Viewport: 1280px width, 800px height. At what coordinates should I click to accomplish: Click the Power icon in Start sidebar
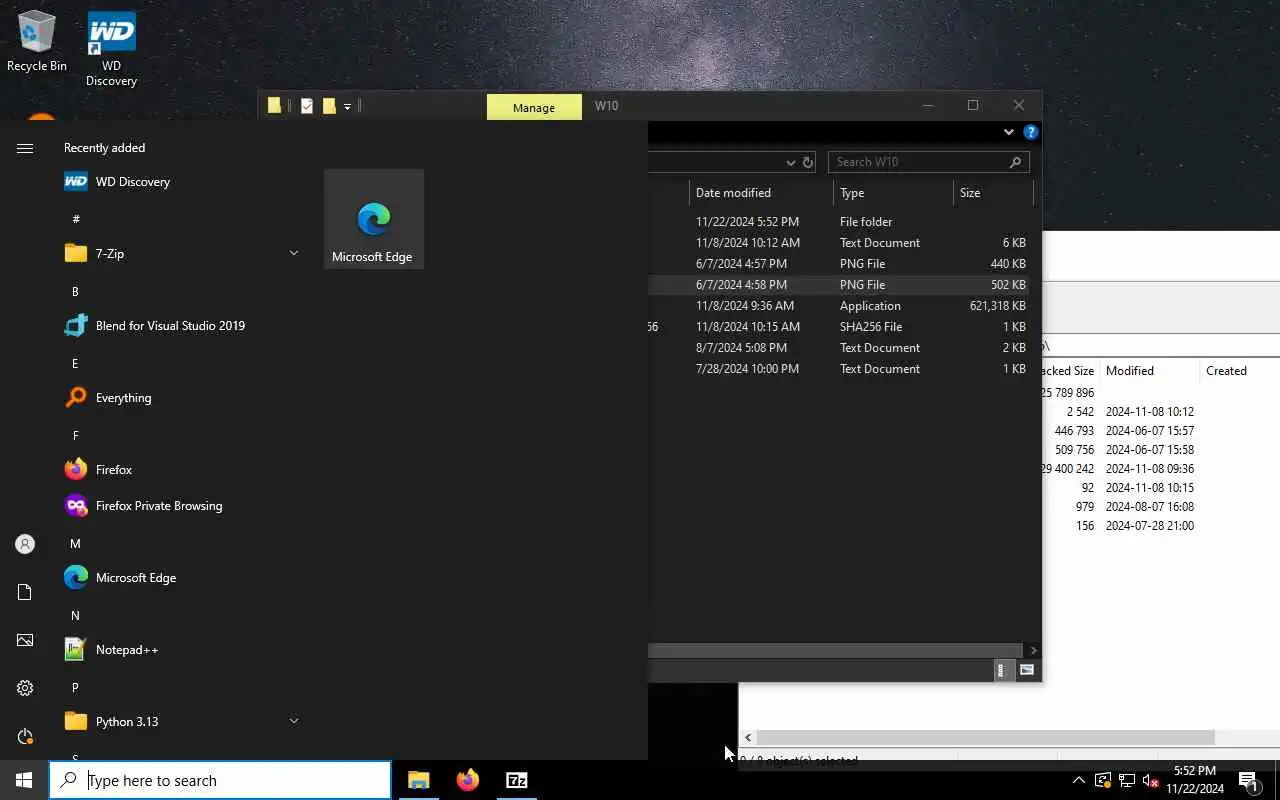pos(25,736)
